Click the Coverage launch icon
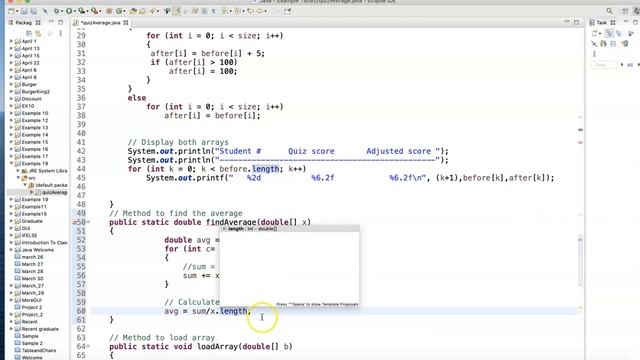 (82, 11)
